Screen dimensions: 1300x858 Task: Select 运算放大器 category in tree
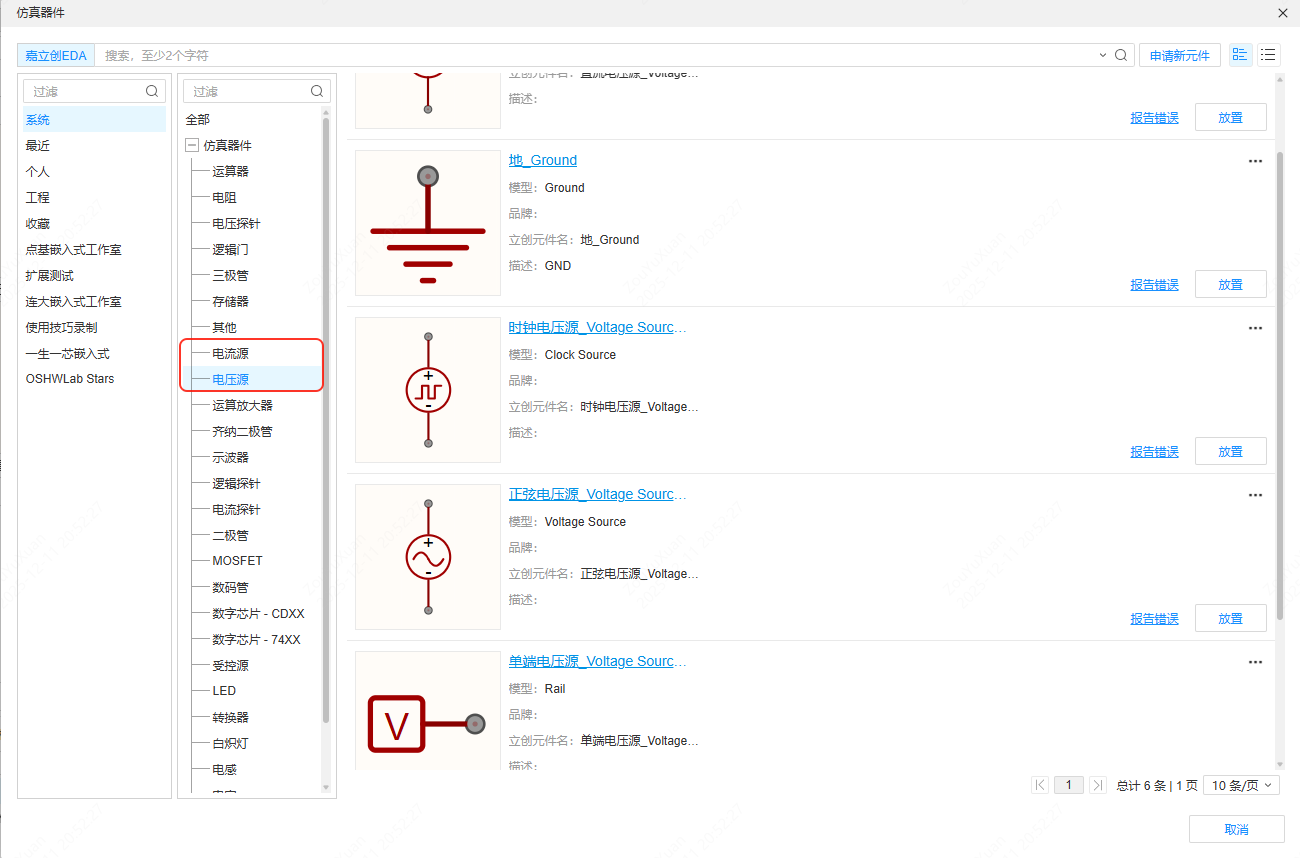(242, 405)
